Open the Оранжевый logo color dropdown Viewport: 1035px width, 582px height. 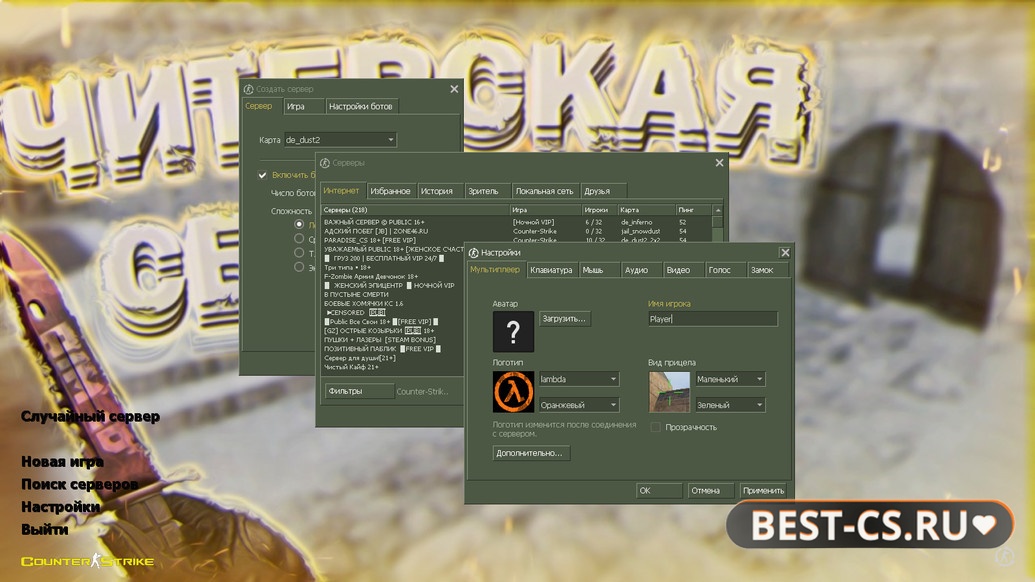pyautogui.click(x=579, y=404)
